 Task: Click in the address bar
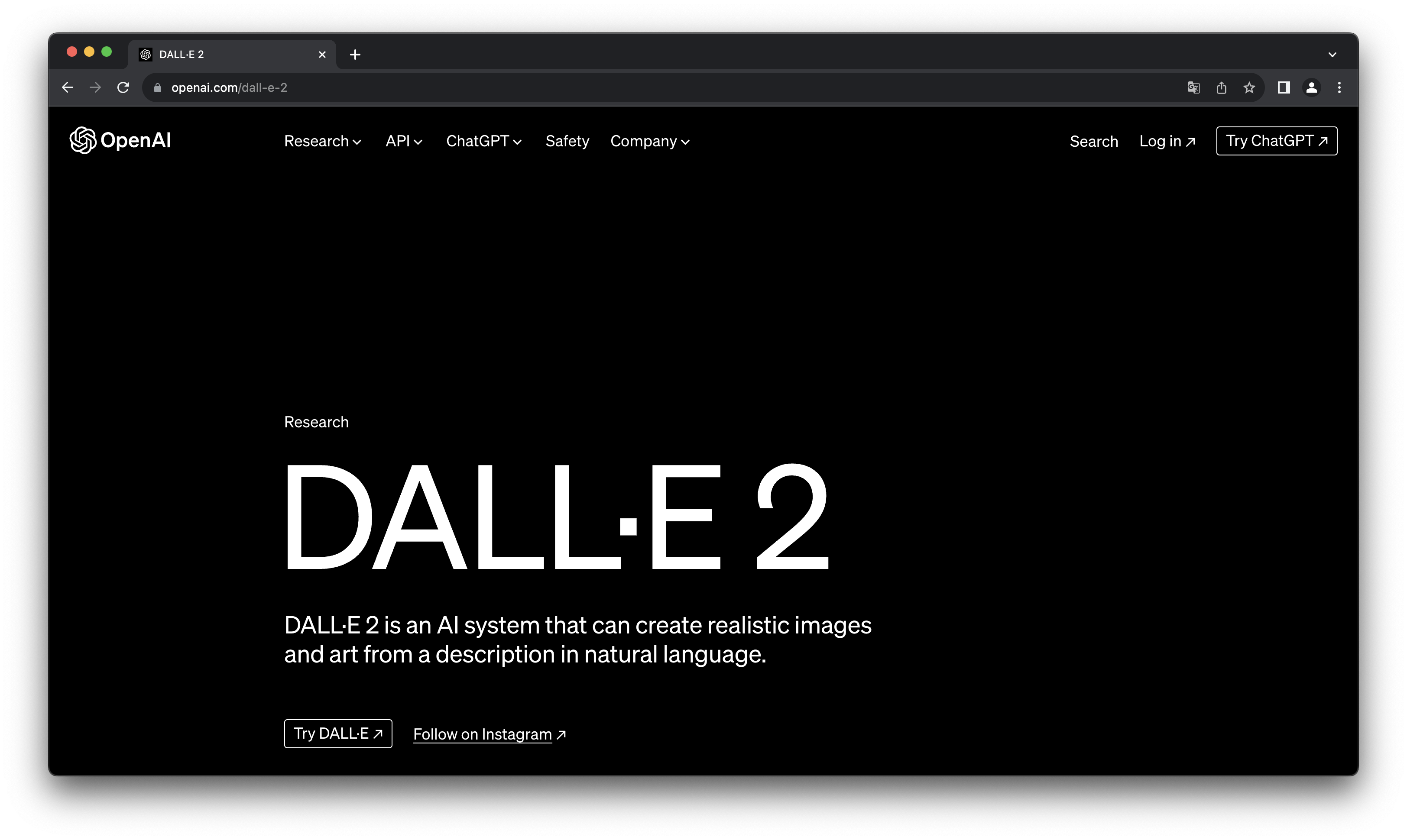(x=396, y=87)
